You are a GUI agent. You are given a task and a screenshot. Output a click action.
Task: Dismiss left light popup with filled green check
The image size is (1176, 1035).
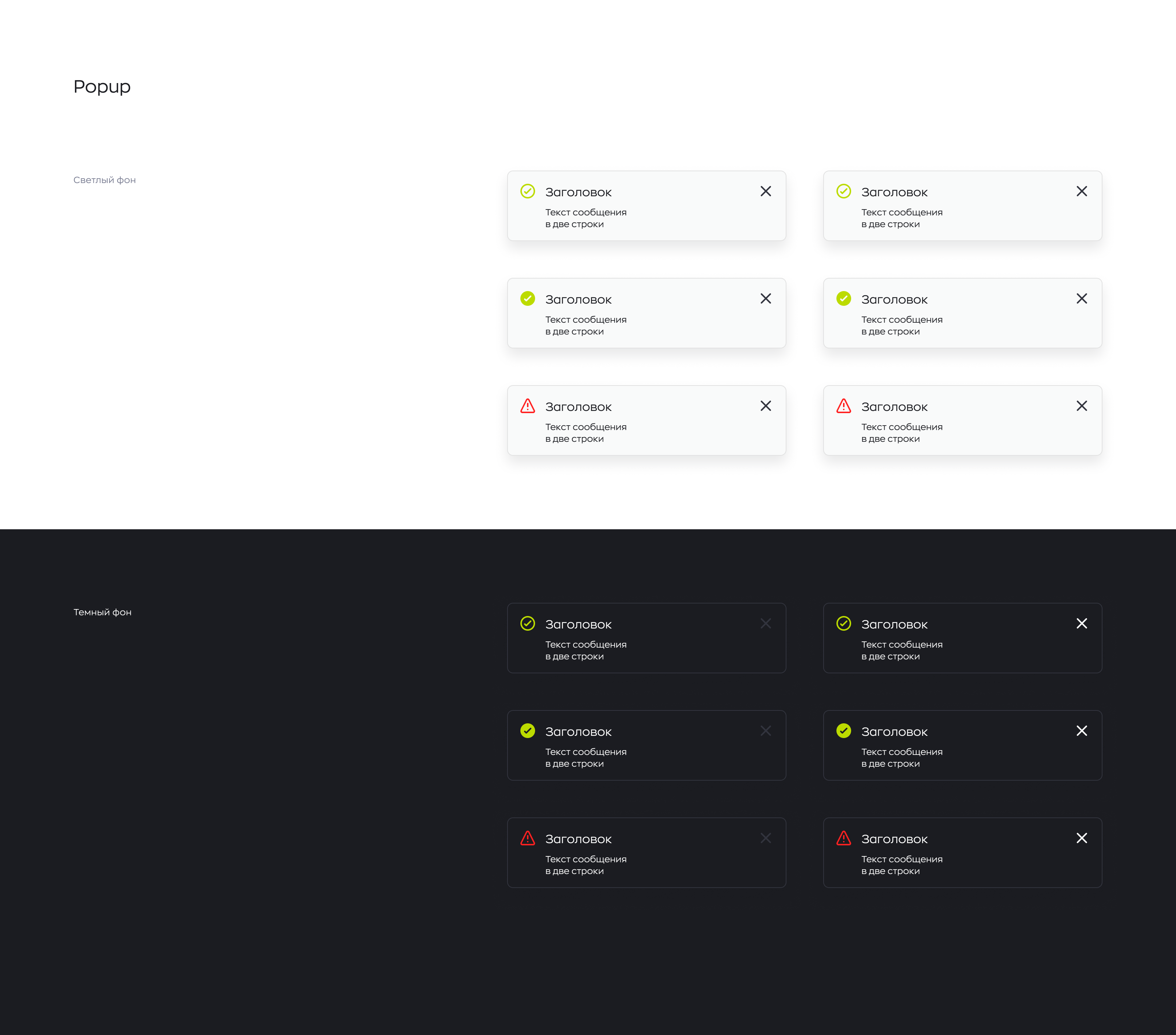click(765, 298)
